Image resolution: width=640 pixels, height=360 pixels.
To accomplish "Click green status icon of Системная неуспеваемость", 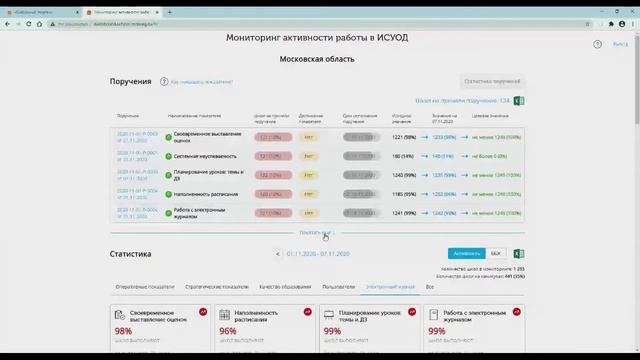I will pos(168,156).
